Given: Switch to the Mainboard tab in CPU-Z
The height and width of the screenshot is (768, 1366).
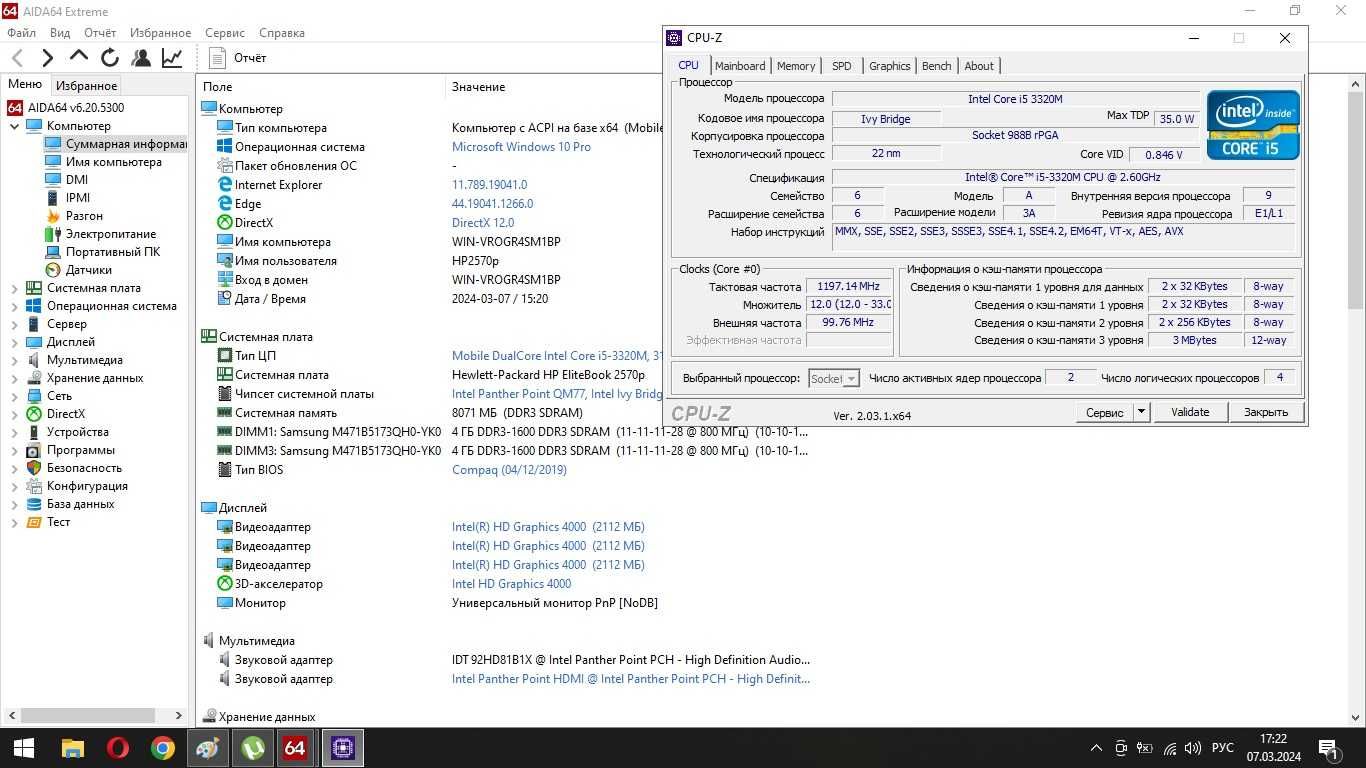Looking at the screenshot, I should click(x=740, y=66).
